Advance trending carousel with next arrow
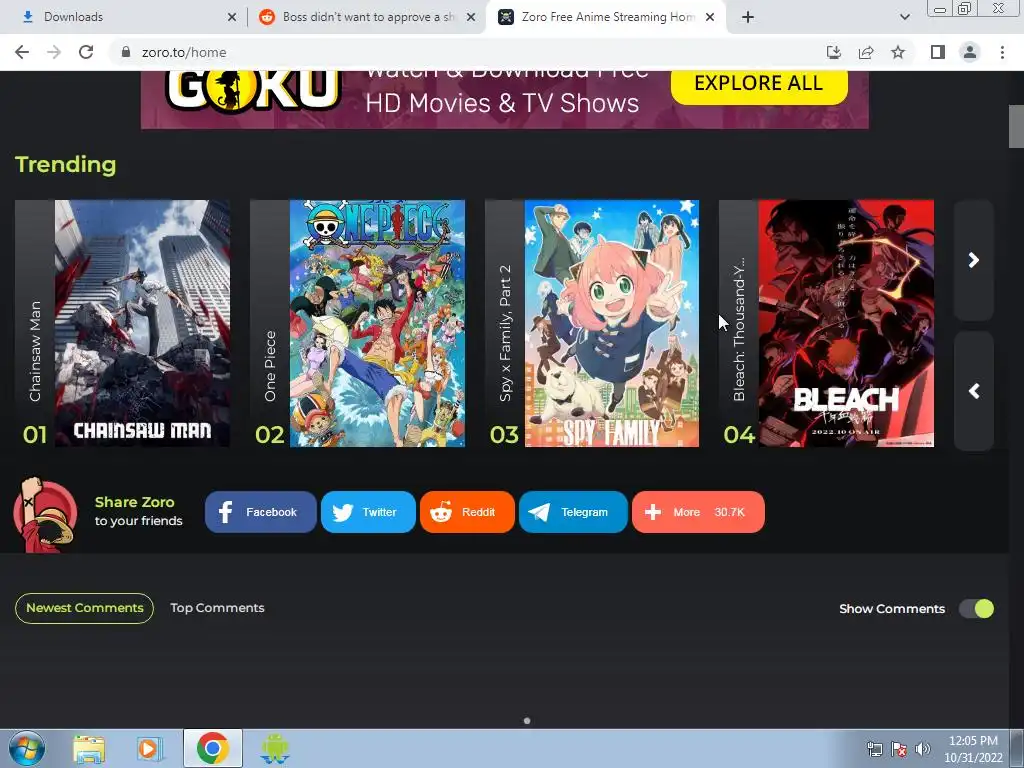 pos(974,260)
